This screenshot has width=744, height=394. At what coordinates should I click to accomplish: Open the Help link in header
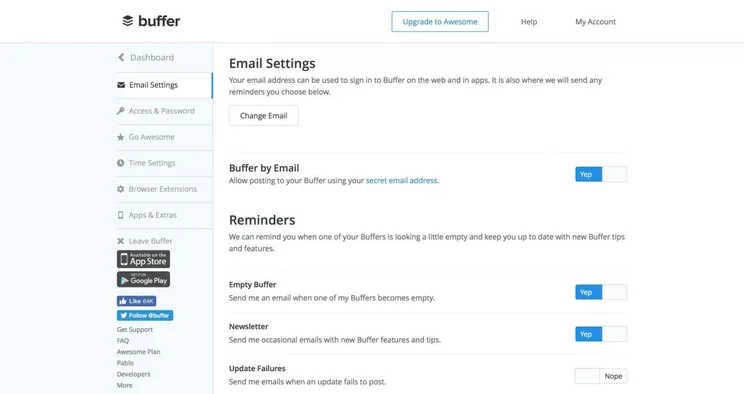click(529, 22)
